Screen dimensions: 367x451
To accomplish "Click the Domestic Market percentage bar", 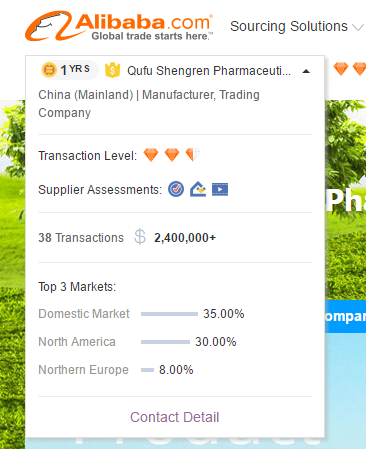I will (169, 314).
